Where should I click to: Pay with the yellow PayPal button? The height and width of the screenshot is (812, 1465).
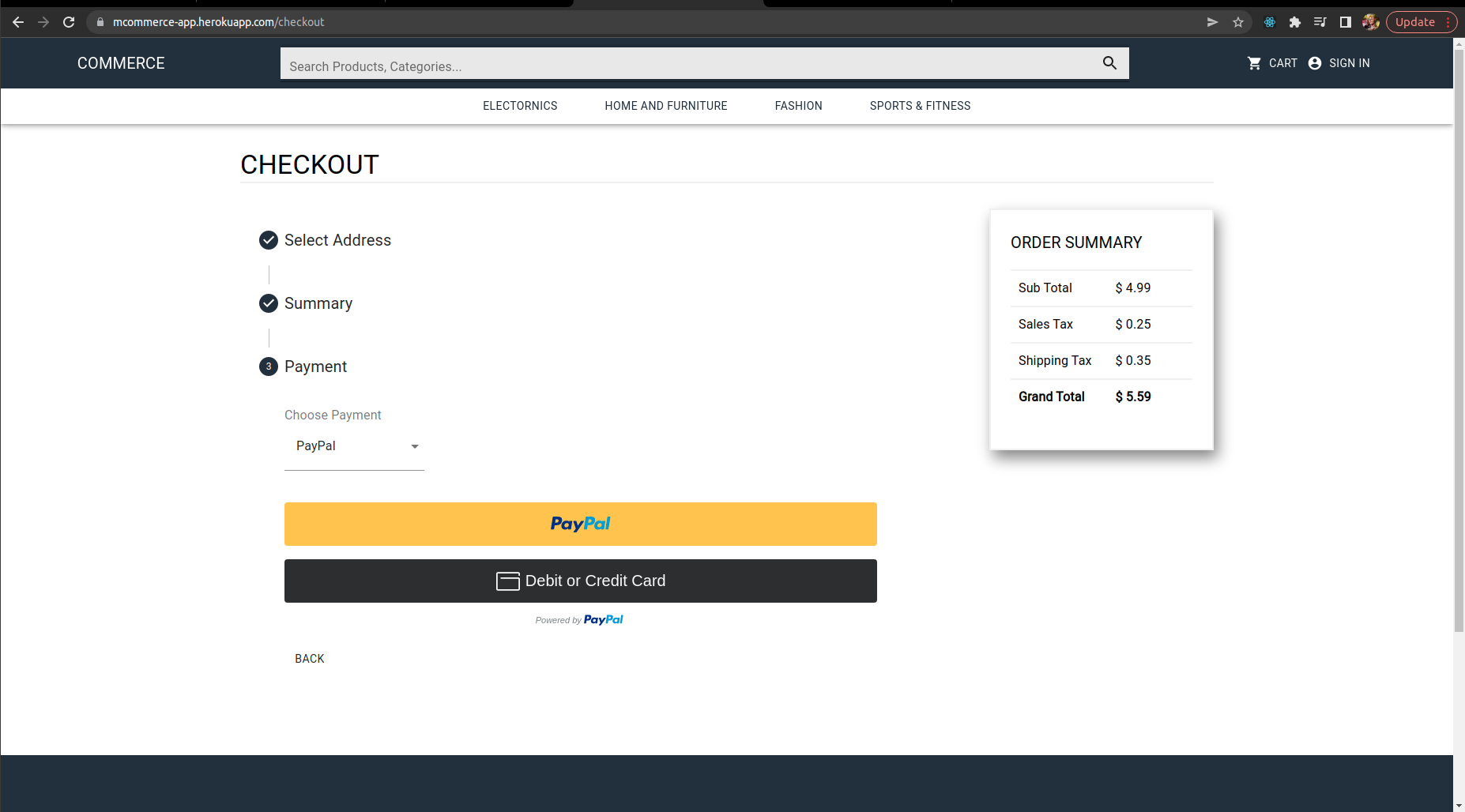pos(581,524)
